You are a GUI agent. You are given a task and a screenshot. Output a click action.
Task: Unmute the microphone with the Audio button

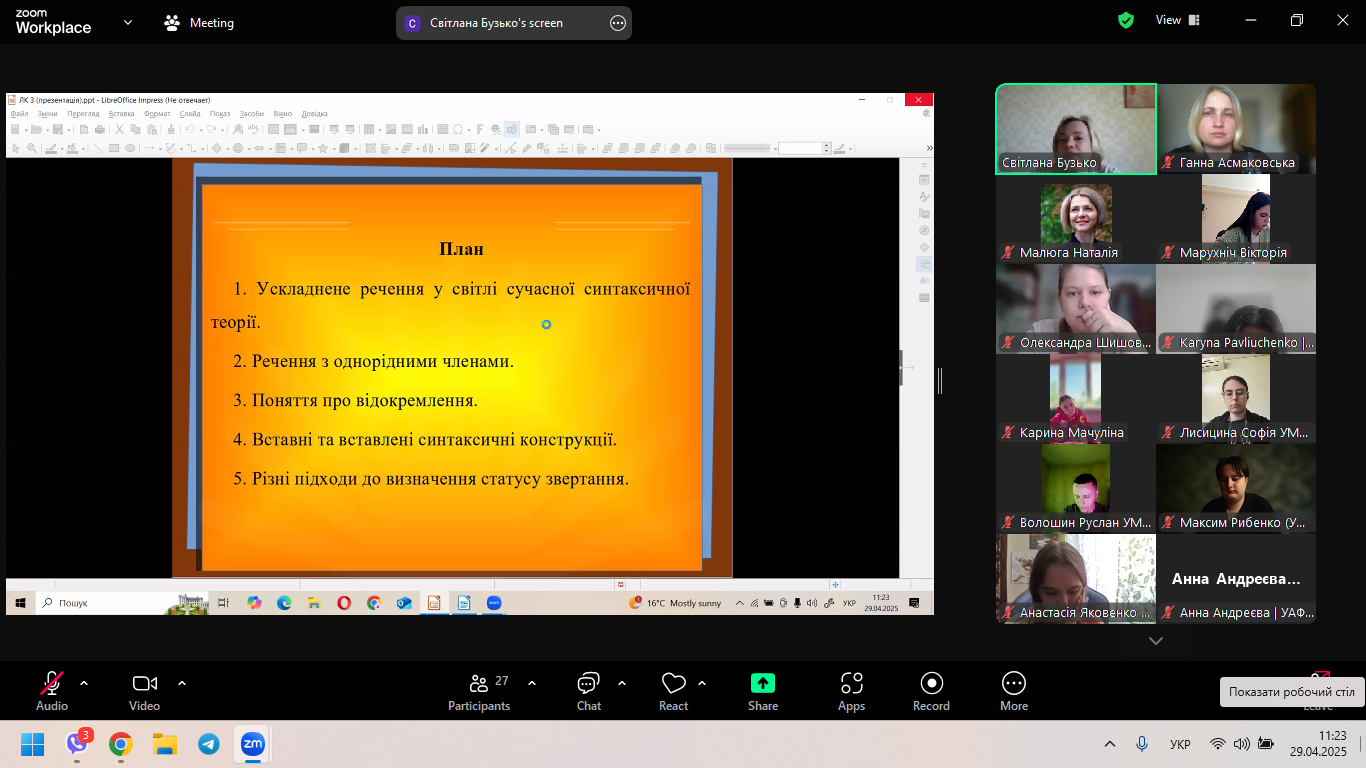click(x=52, y=689)
